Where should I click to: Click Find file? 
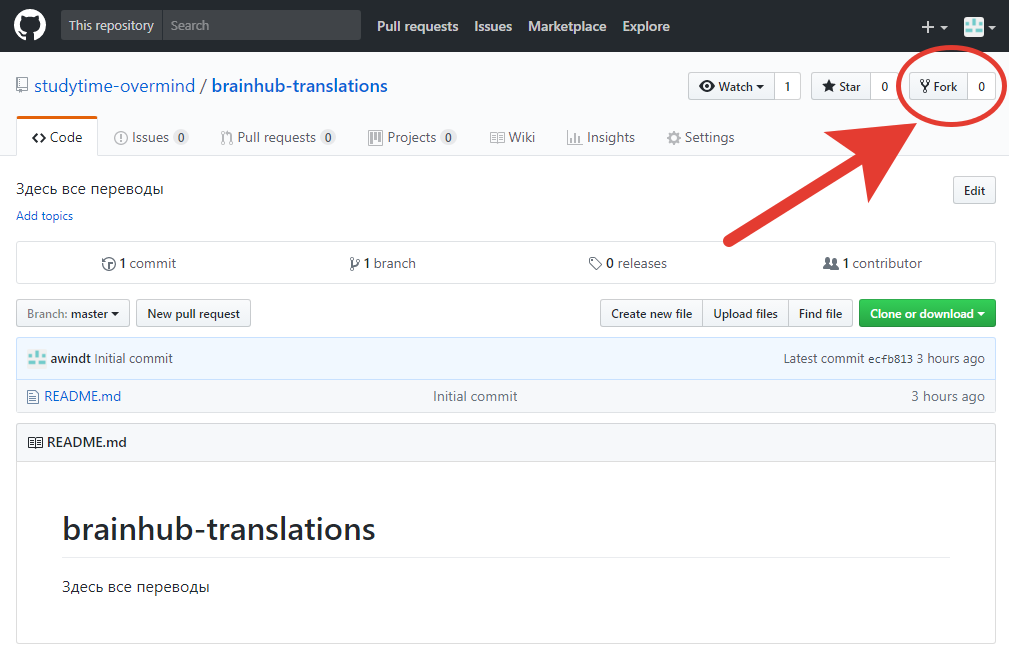coord(820,313)
